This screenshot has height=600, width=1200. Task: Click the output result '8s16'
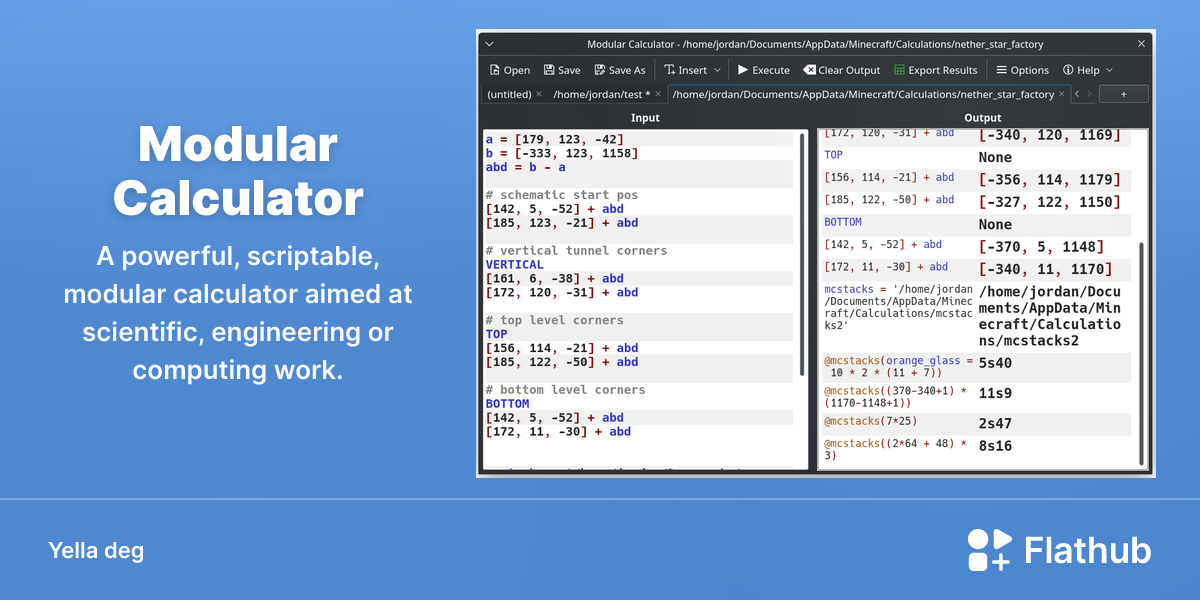995,446
